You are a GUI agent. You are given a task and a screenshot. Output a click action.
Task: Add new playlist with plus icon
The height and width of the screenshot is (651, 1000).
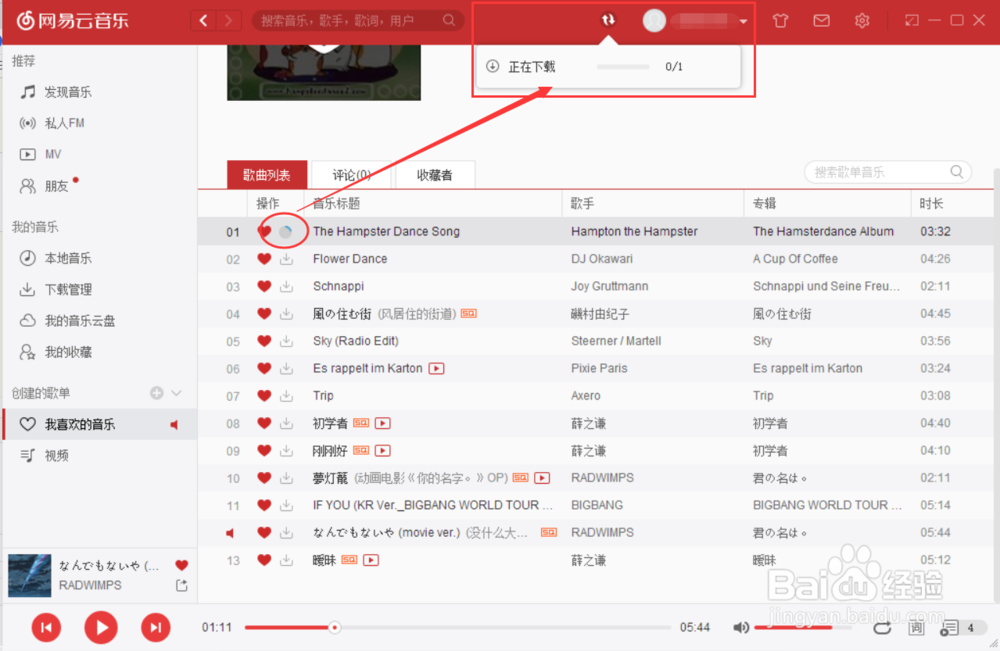156,393
